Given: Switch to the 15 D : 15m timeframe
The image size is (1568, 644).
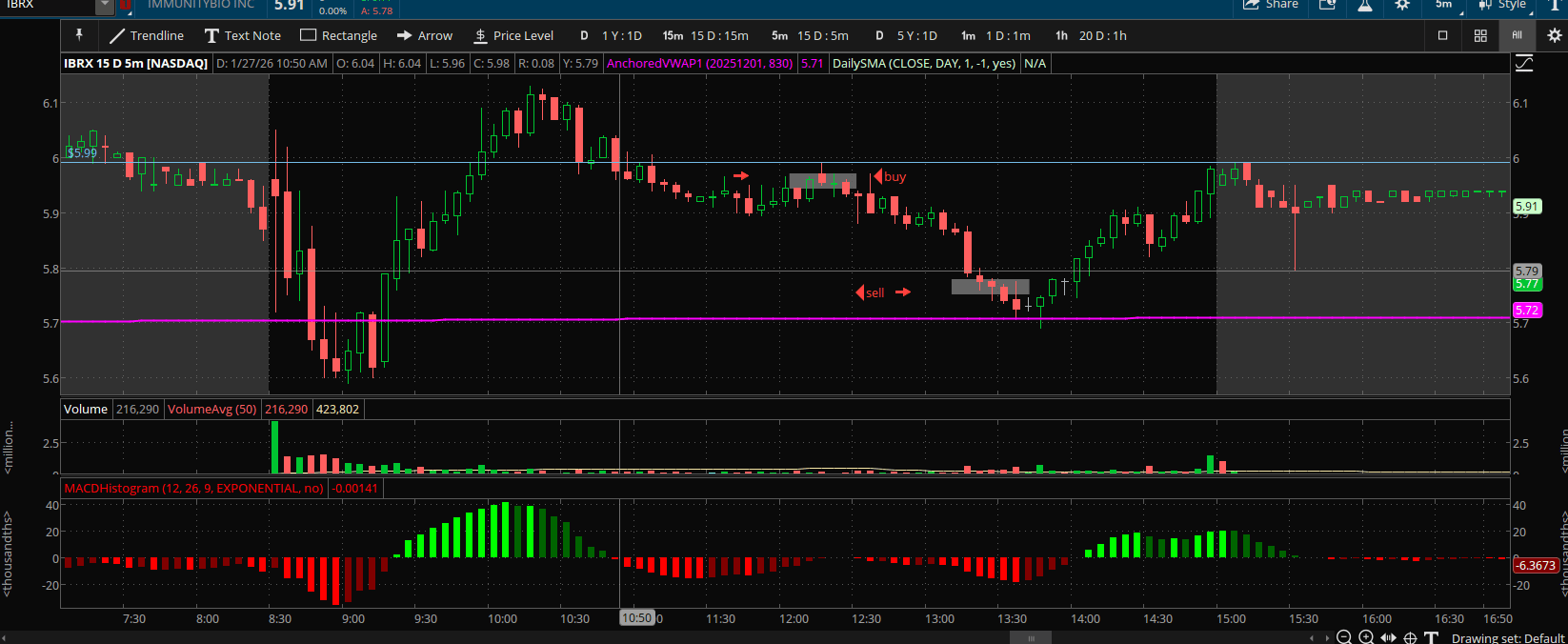Looking at the screenshot, I should coord(706,36).
